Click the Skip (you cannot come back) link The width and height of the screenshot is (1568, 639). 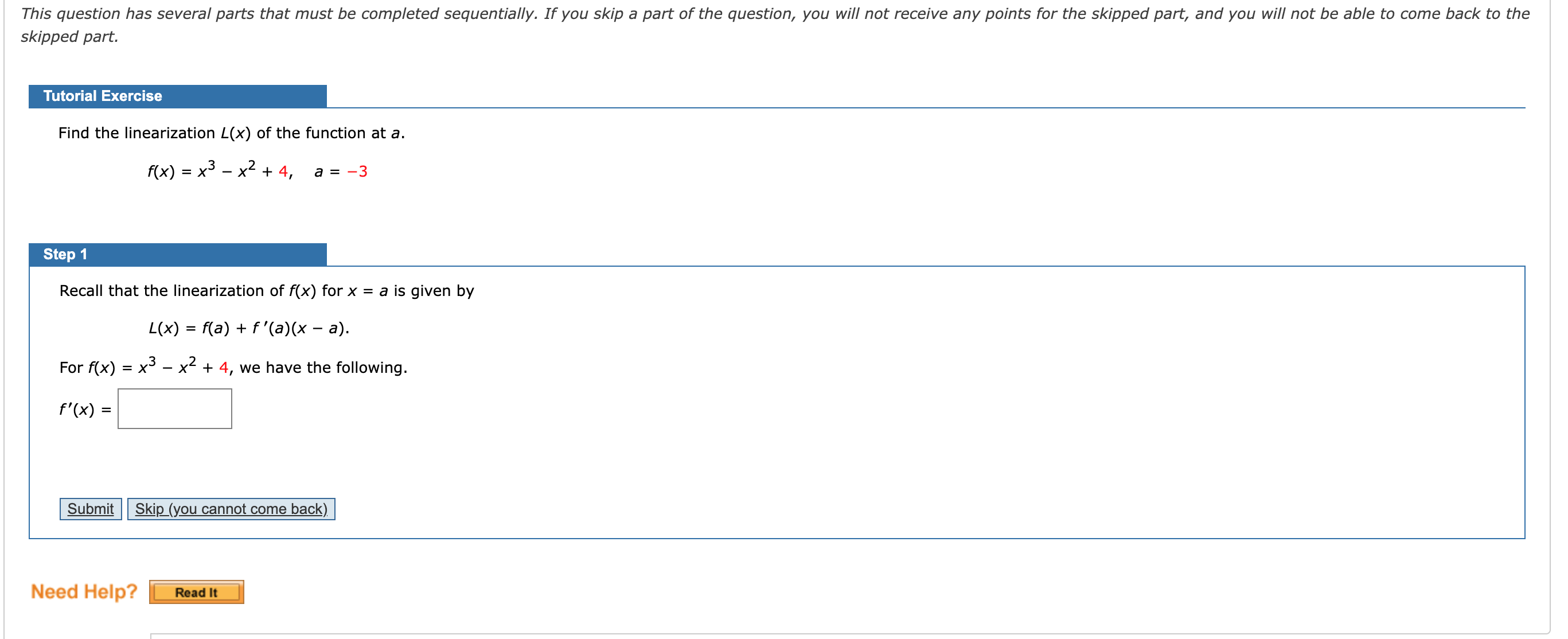pyautogui.click(x=231, y=509)
